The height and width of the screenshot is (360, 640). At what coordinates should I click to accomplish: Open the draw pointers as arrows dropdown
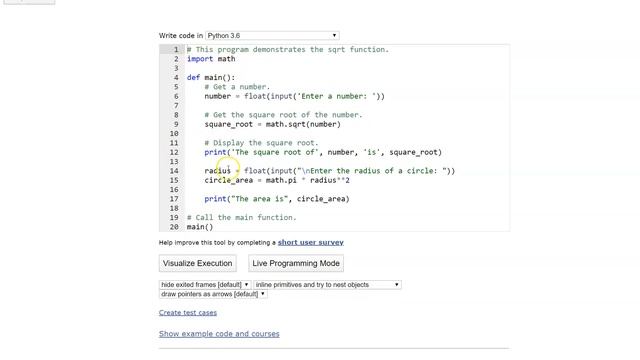pyautogui.click(x=213, y=294)
